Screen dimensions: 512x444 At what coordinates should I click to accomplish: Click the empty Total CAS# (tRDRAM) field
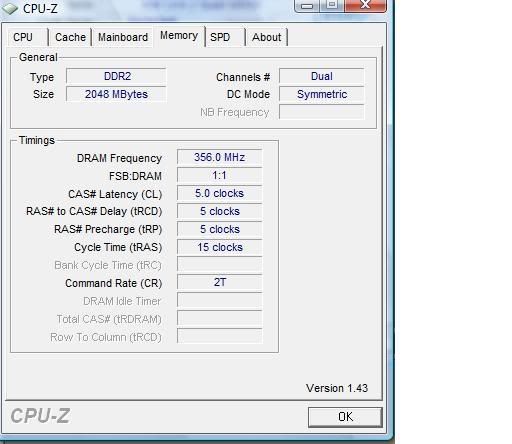219,318
